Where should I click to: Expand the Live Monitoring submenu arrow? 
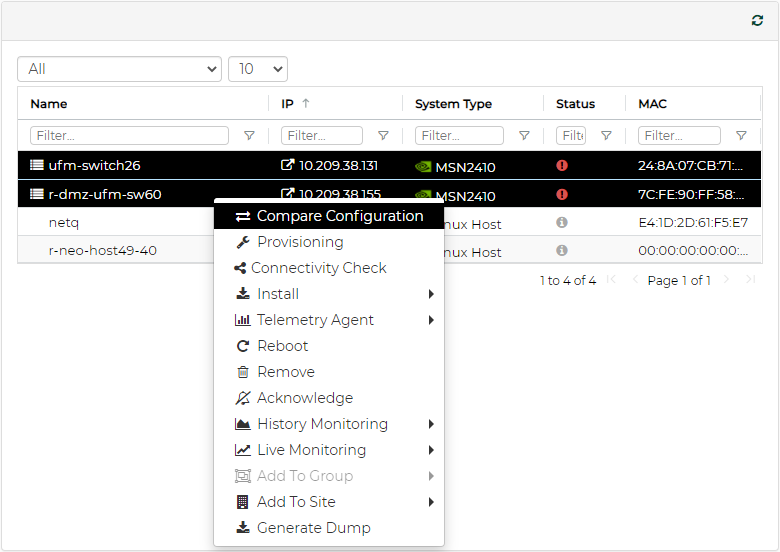coord(431,450)
